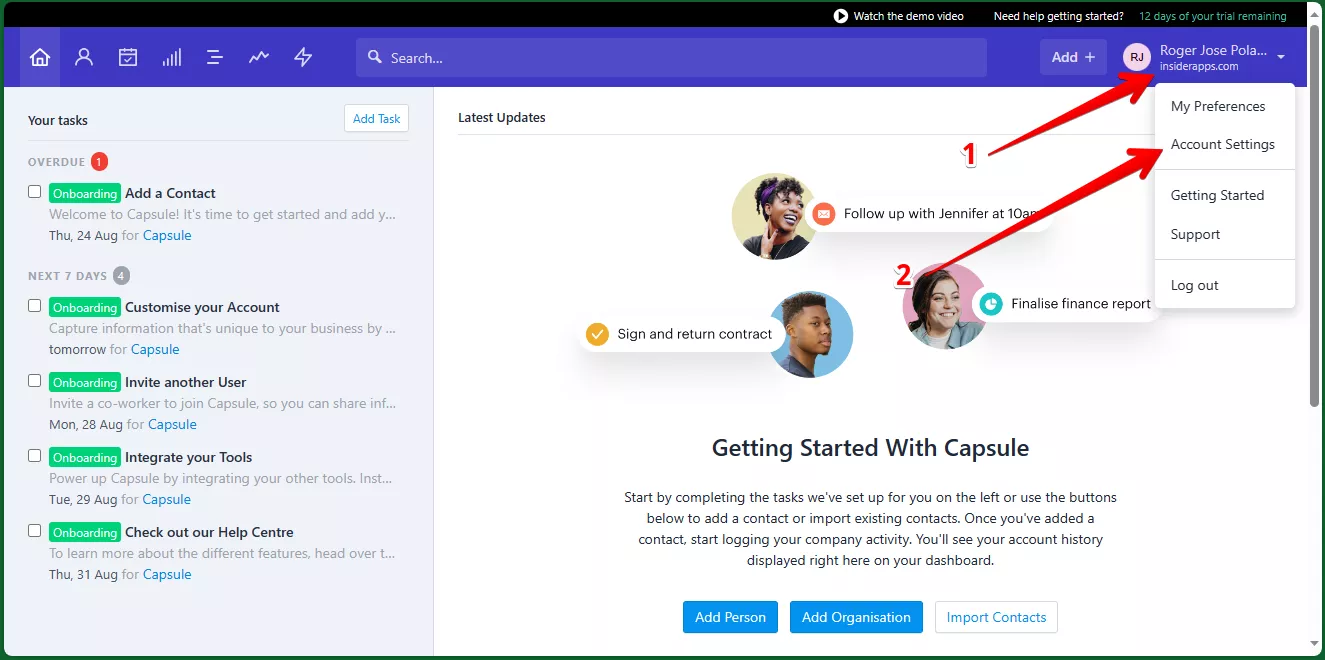Check the Add a Contact task checkbox
Image resolution: width=1325 pixels, height=660 pixels.
(35, 191)
